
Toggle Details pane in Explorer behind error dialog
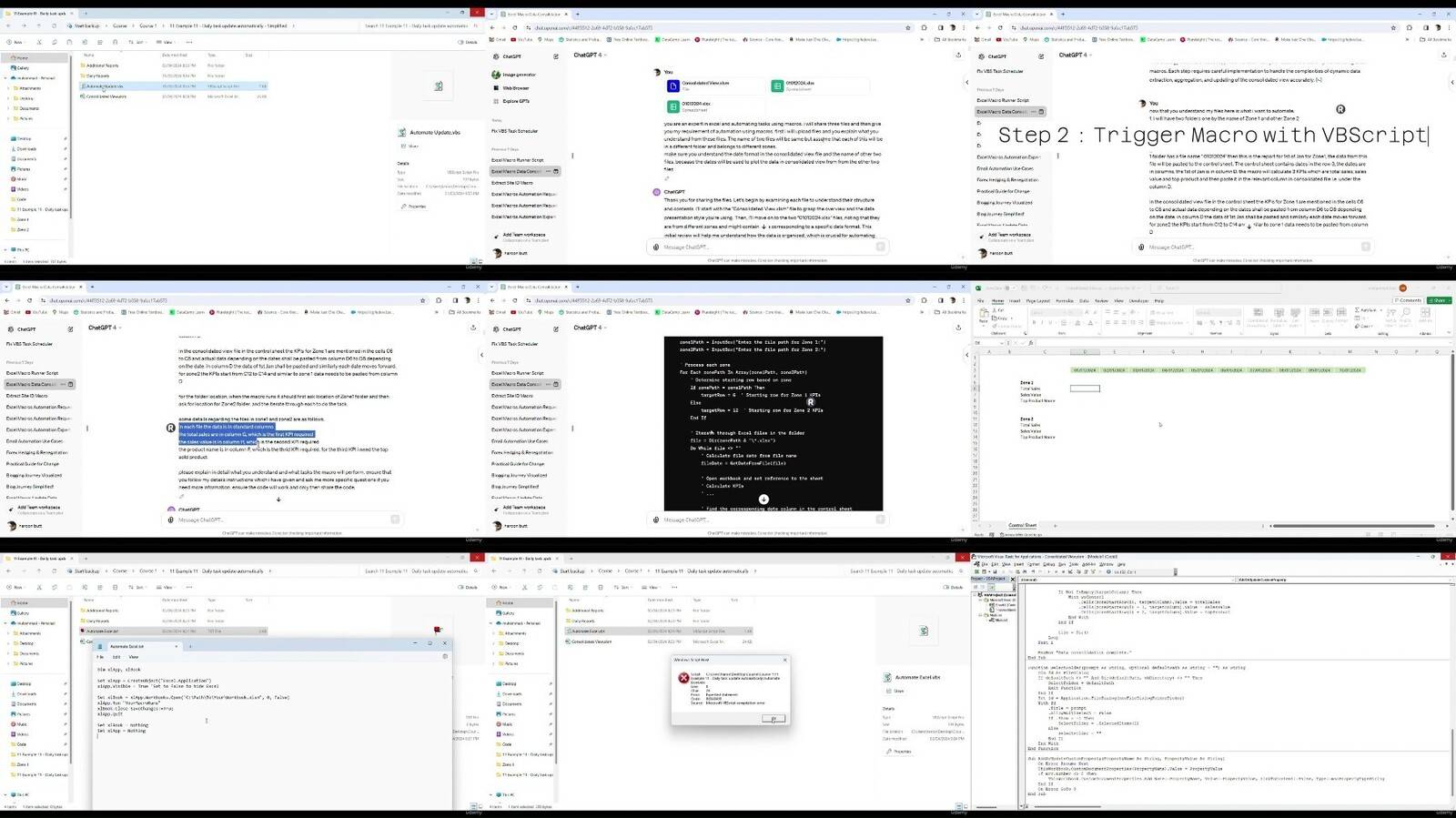click(x=954, y=587)
